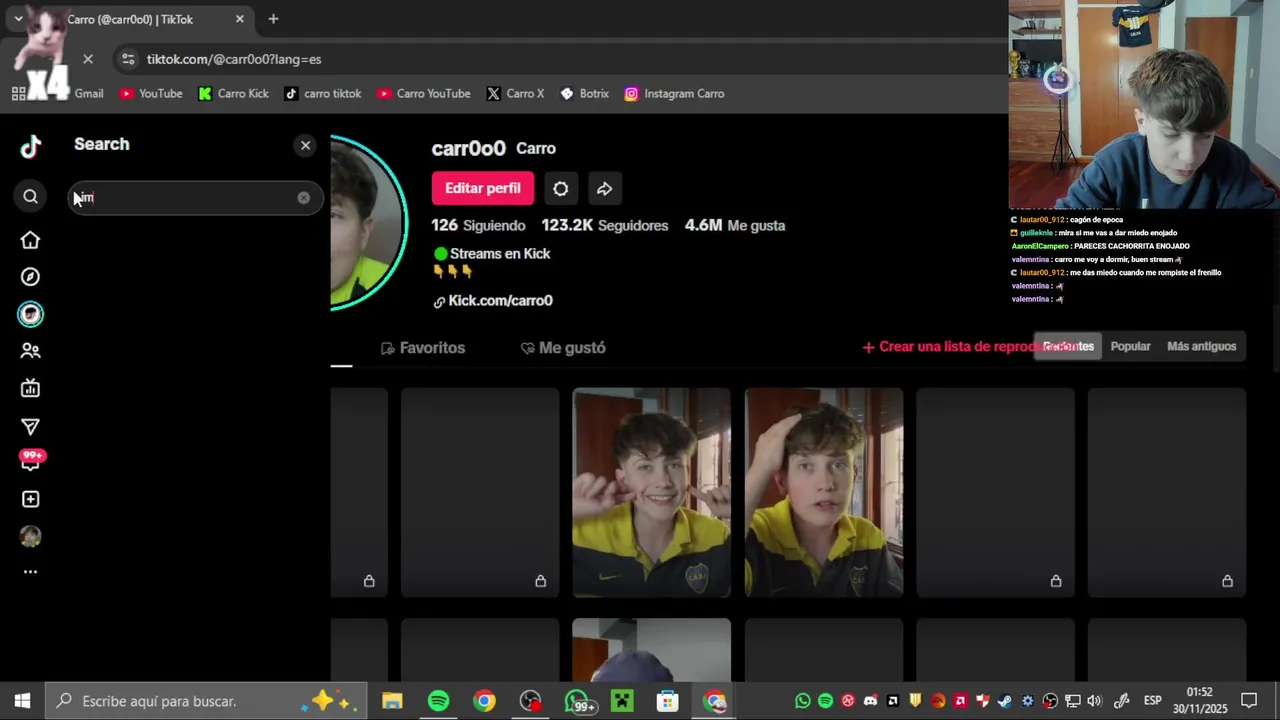Open the LIVE icon in sidebar
The image size is (1280, 720).
point(30,388)
